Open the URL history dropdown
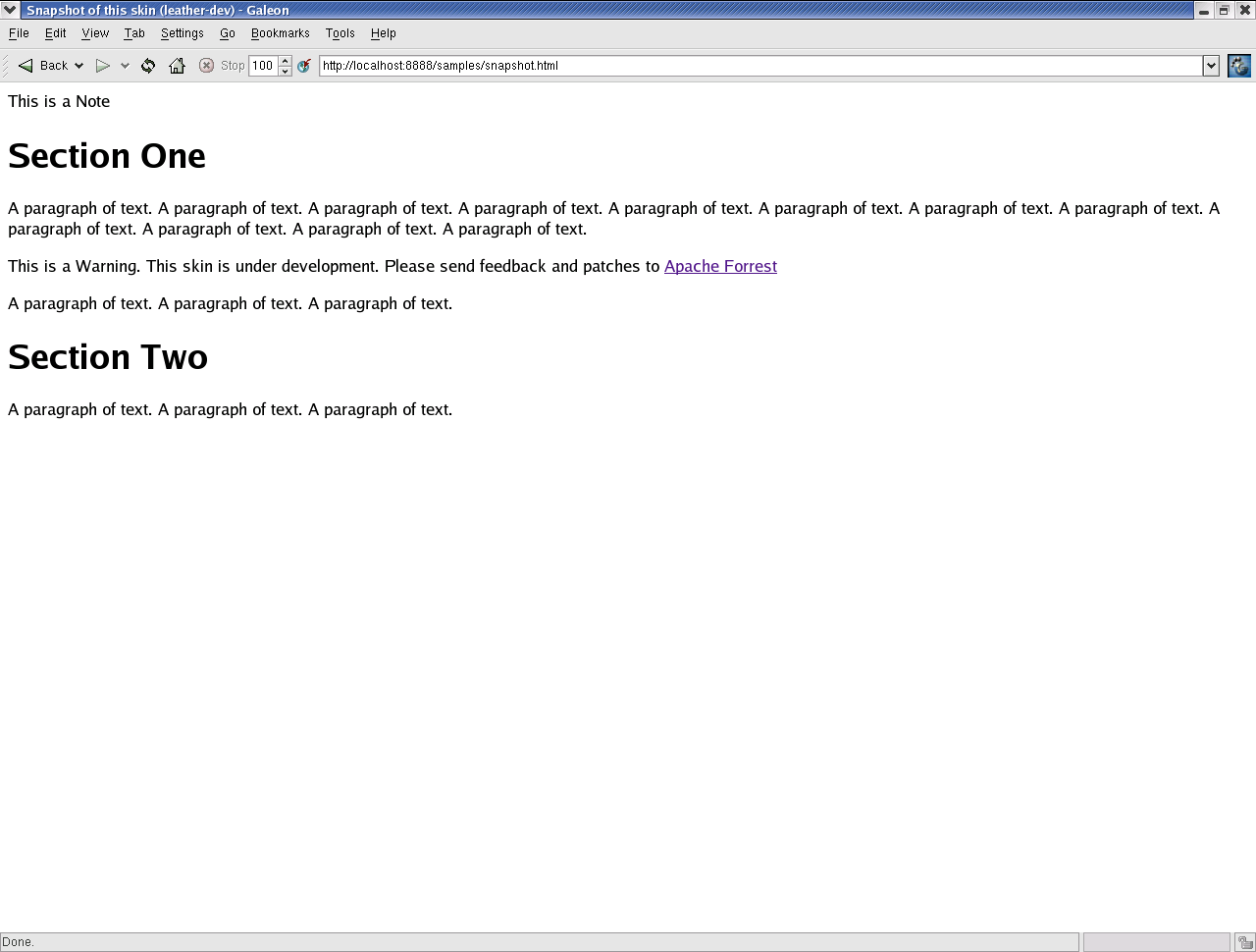The width and height of the screenshot is (1256, 952). pos(1211,66)
